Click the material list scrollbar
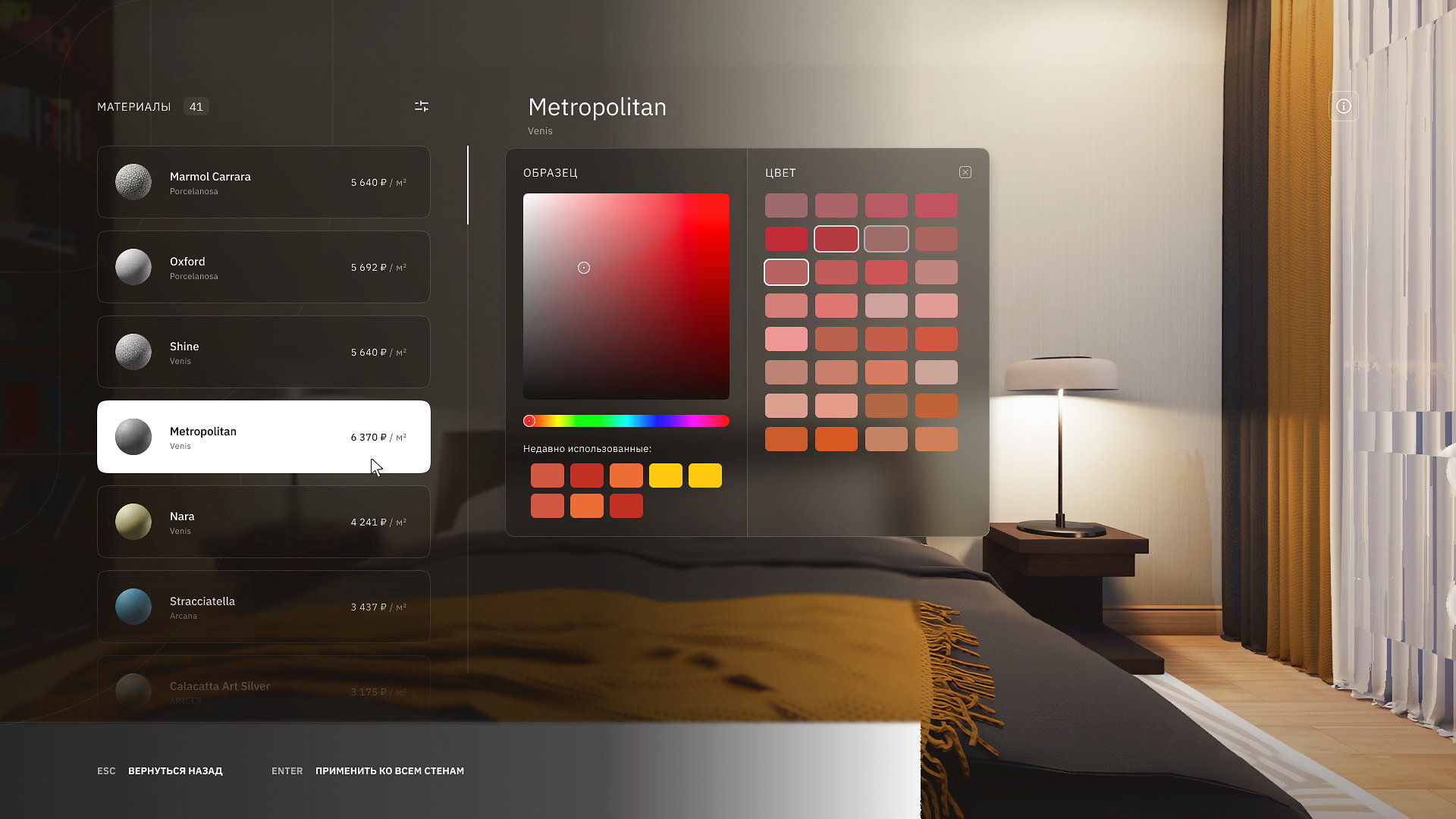 tap(468, 185)
